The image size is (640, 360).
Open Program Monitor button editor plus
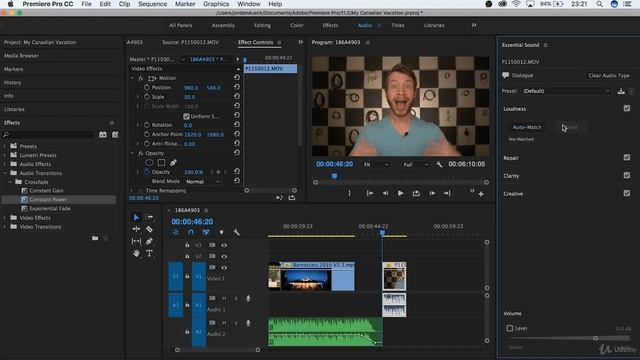click(481, 194)
